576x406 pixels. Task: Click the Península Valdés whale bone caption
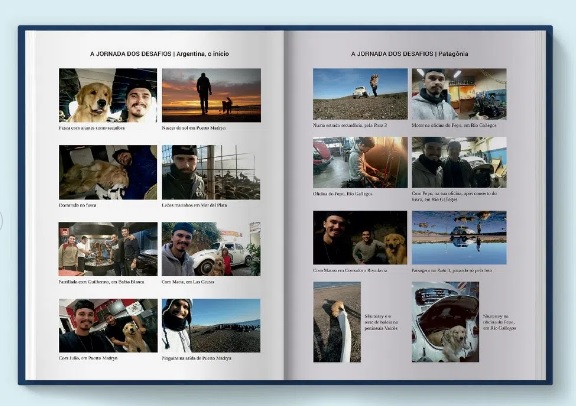[x=382, y=322]
